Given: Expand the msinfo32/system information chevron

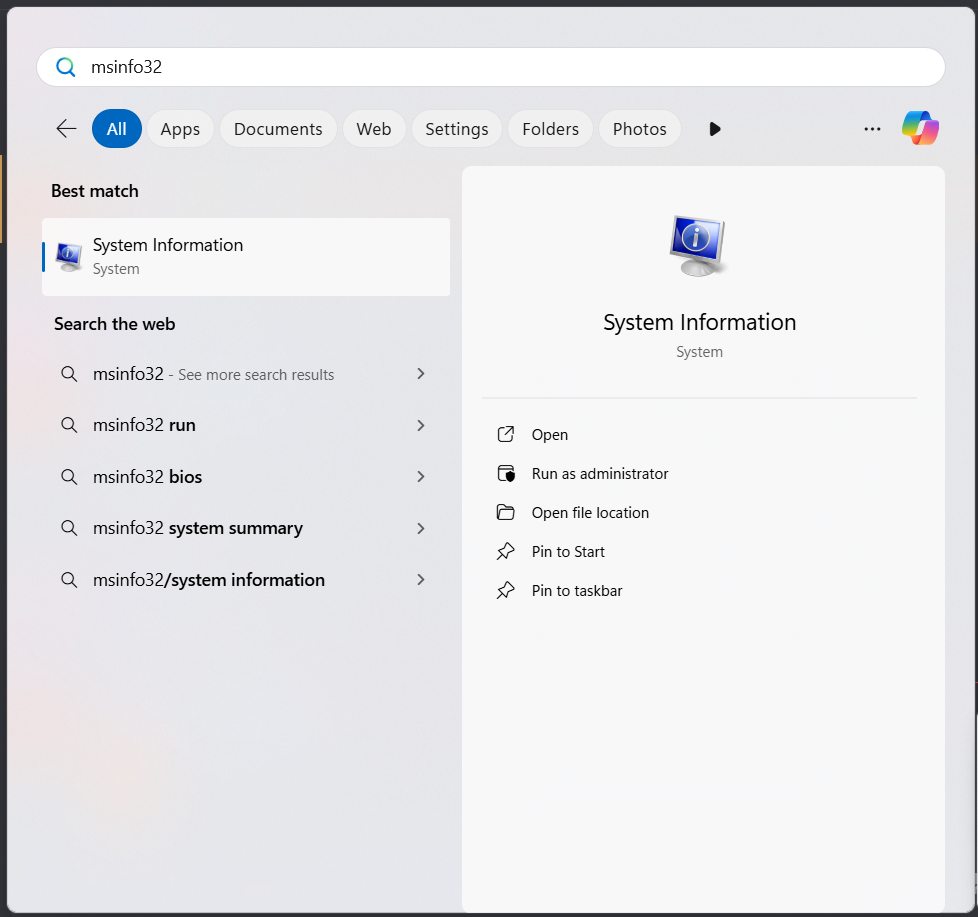Looking at the screenshot, I should 421,580.
